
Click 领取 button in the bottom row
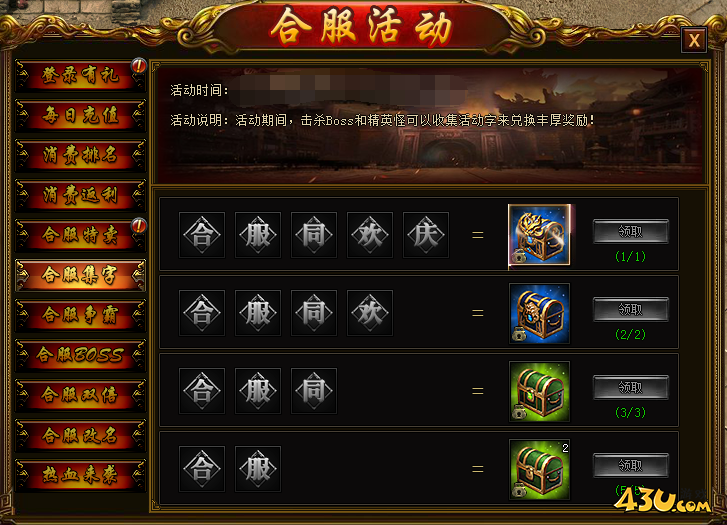click(631, 465)
